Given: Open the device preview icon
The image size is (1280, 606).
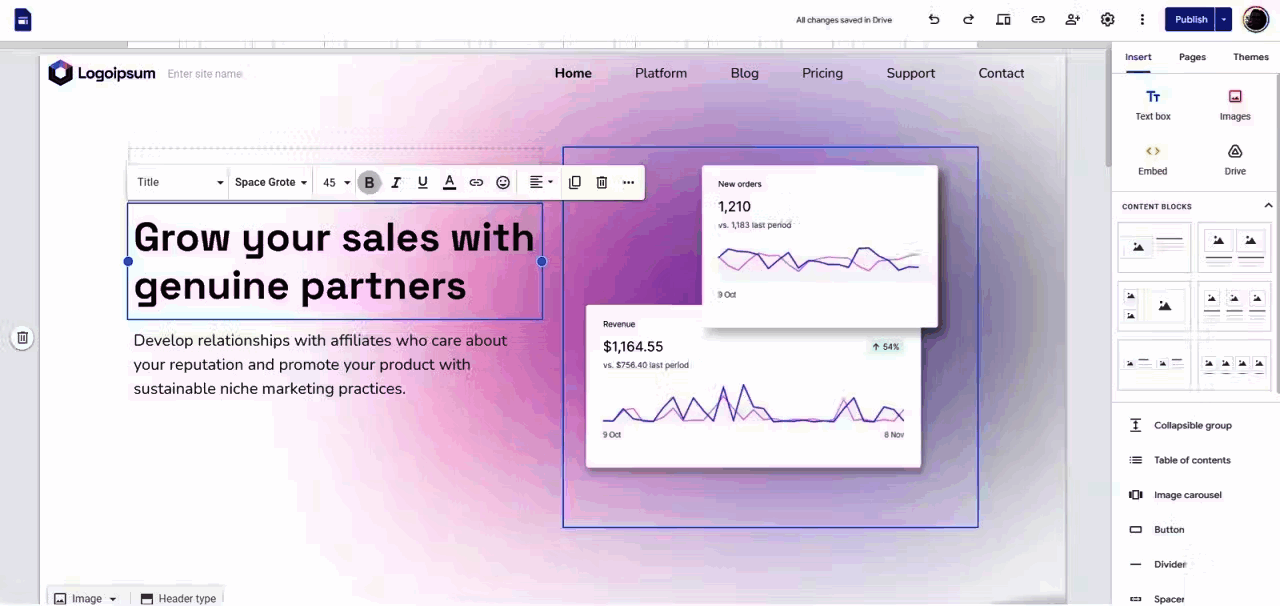Looking at the screenshot, I should pos(1003,19).
